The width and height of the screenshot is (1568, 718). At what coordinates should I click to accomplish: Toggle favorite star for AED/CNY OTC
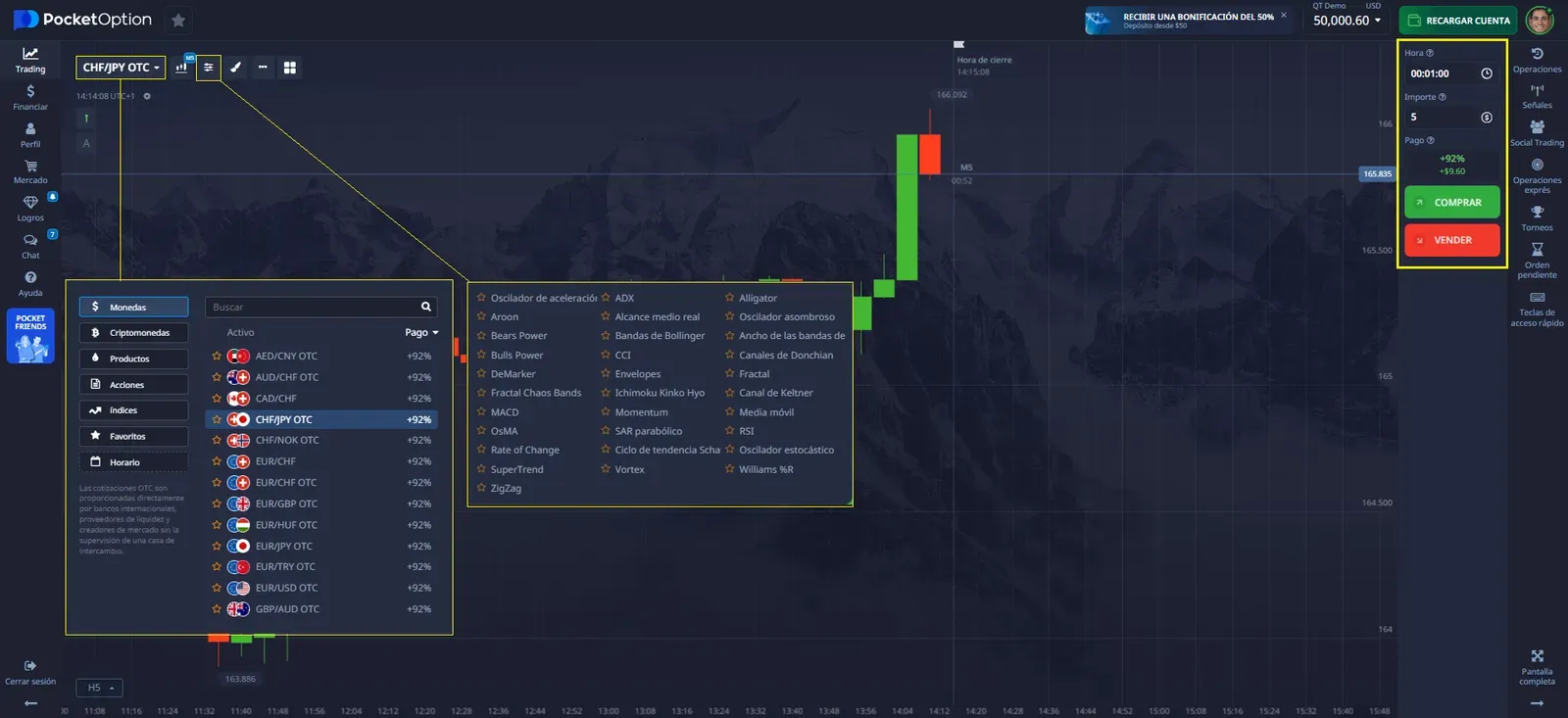pyautogui.click(x=217, y=357)
